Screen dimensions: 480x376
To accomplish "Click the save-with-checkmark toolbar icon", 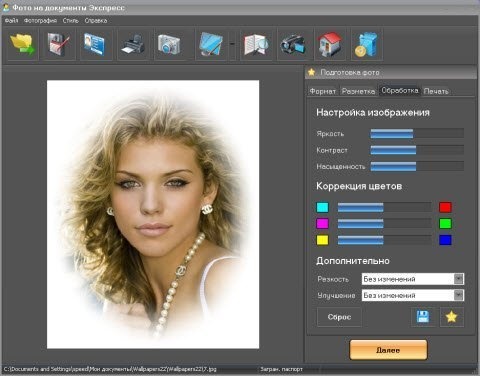I will [x=58, y=44].
